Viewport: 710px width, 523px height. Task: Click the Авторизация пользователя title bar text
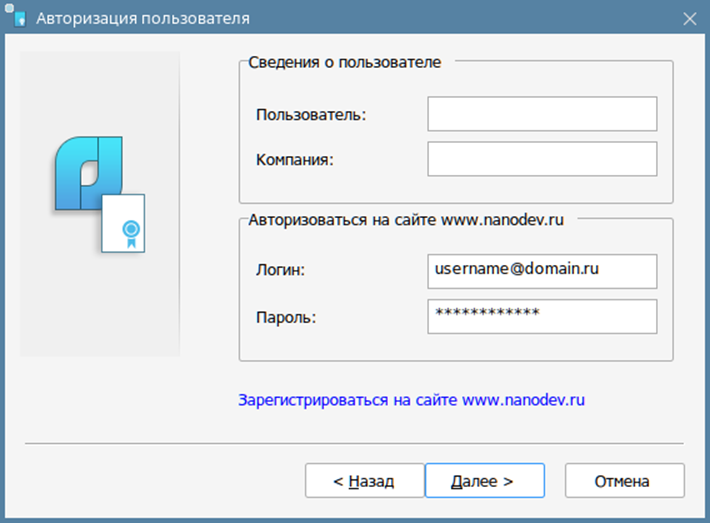pos(143,19)
